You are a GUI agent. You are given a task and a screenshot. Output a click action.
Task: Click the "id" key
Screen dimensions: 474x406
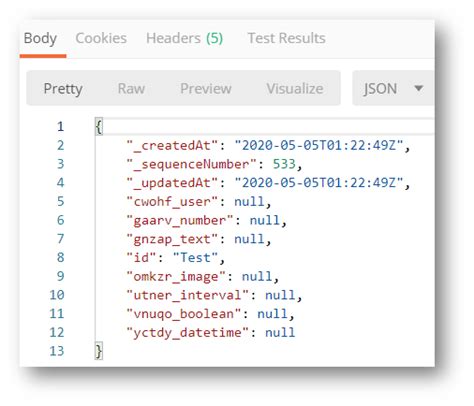pos(141,257)
